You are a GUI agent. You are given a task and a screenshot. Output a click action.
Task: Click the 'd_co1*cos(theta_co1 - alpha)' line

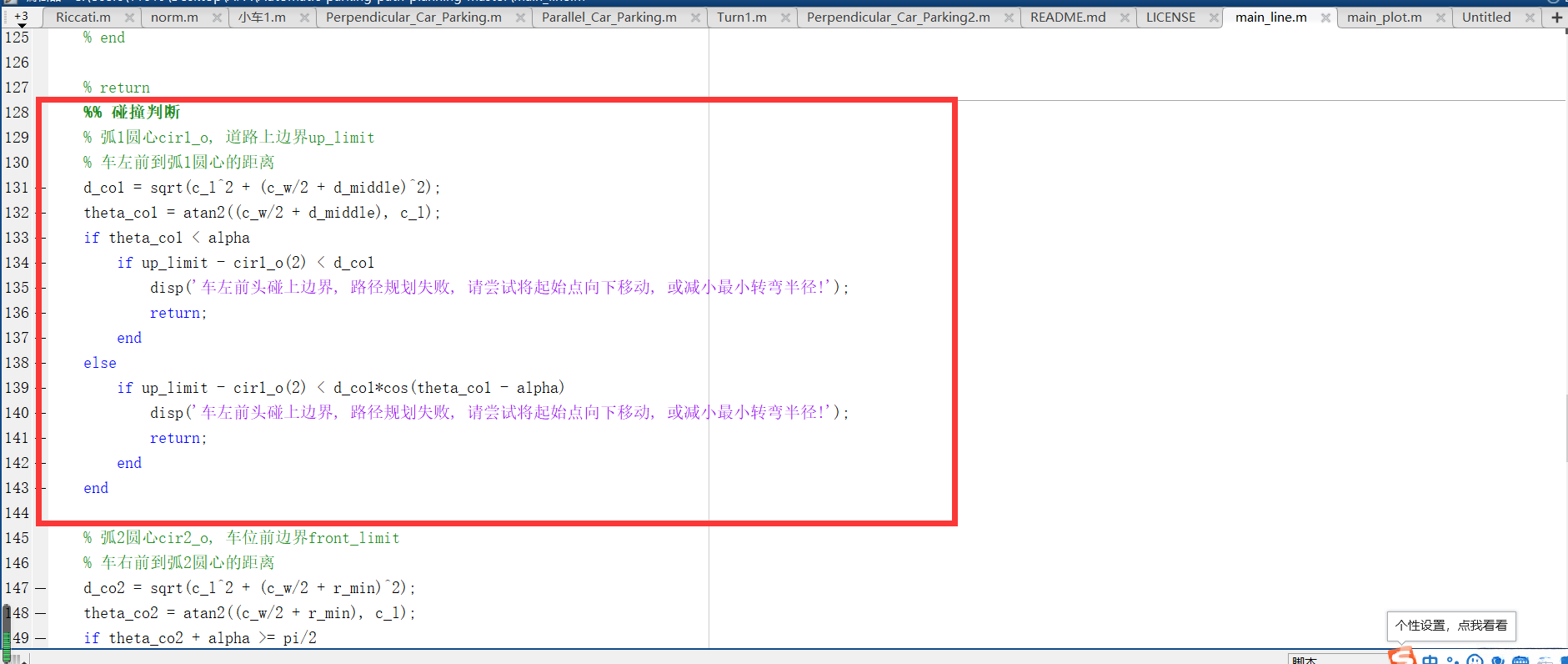(x=340, y=388)
